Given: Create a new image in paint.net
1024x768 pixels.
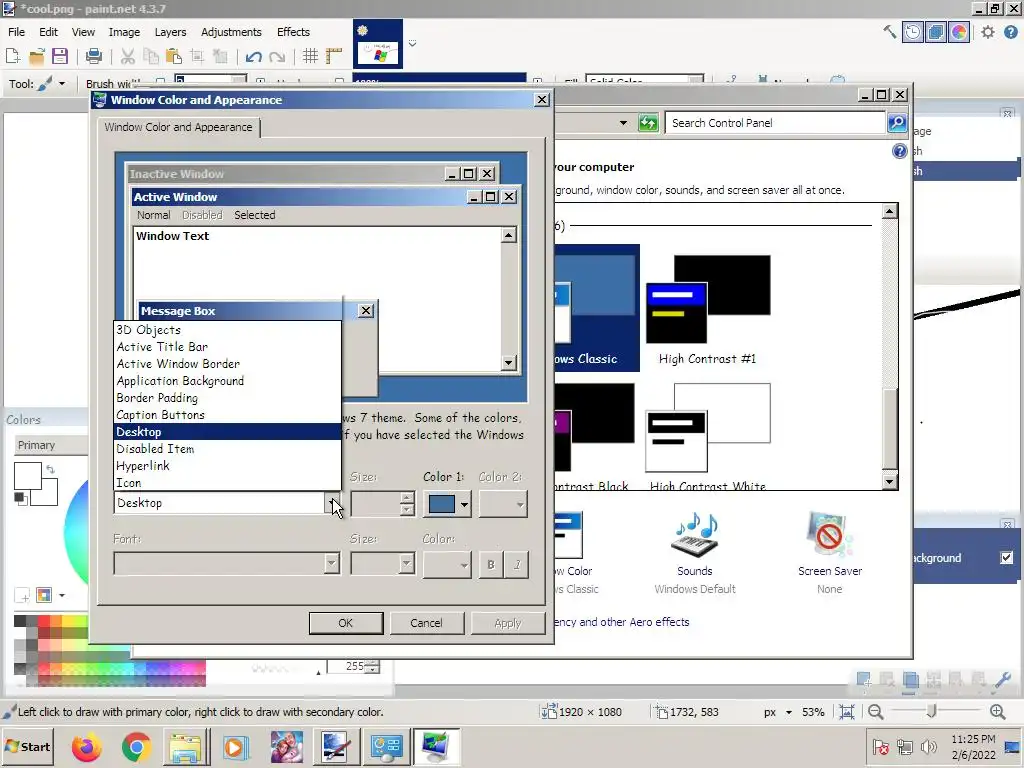Looking at the screenshot, I should click(x=12, y=57).
